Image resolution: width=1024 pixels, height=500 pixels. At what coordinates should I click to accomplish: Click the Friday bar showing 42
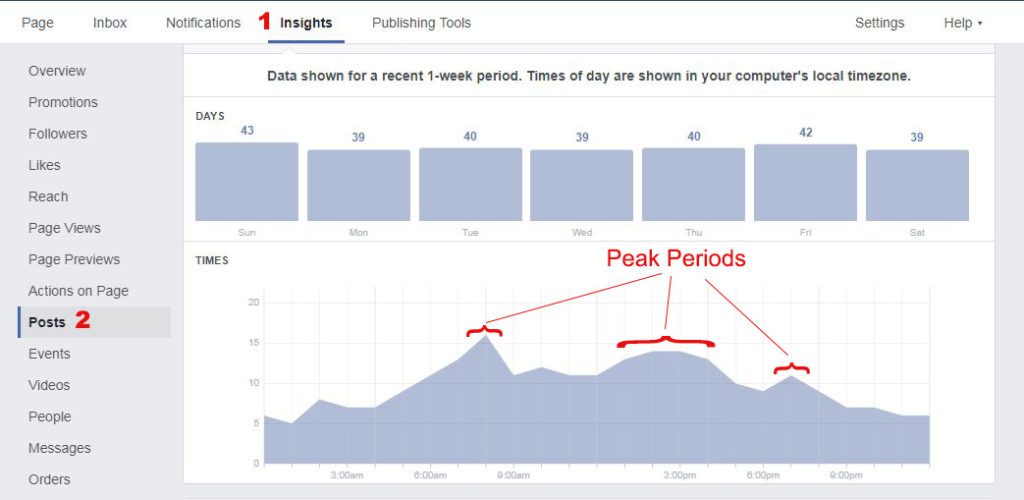805,182
